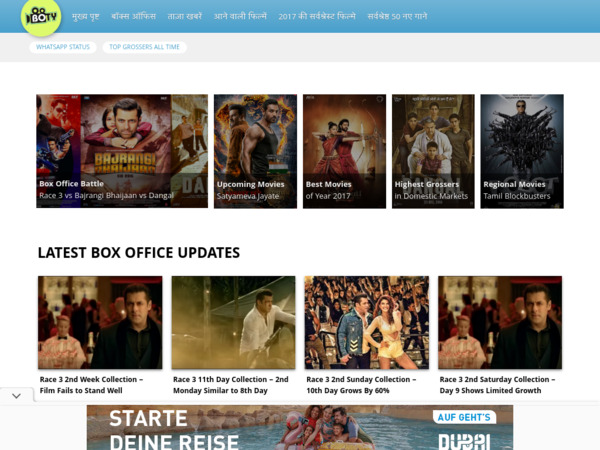Screen dimensions: 600x450
Task: Collapse the bottom ad with chevron
Action: click(x=16, y=396)
